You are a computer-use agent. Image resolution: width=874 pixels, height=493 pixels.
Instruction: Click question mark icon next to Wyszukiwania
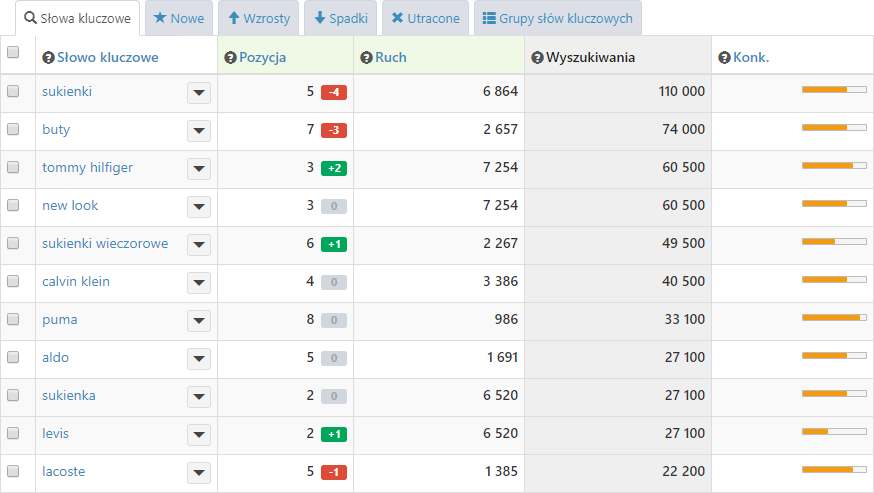coord(537,58)
